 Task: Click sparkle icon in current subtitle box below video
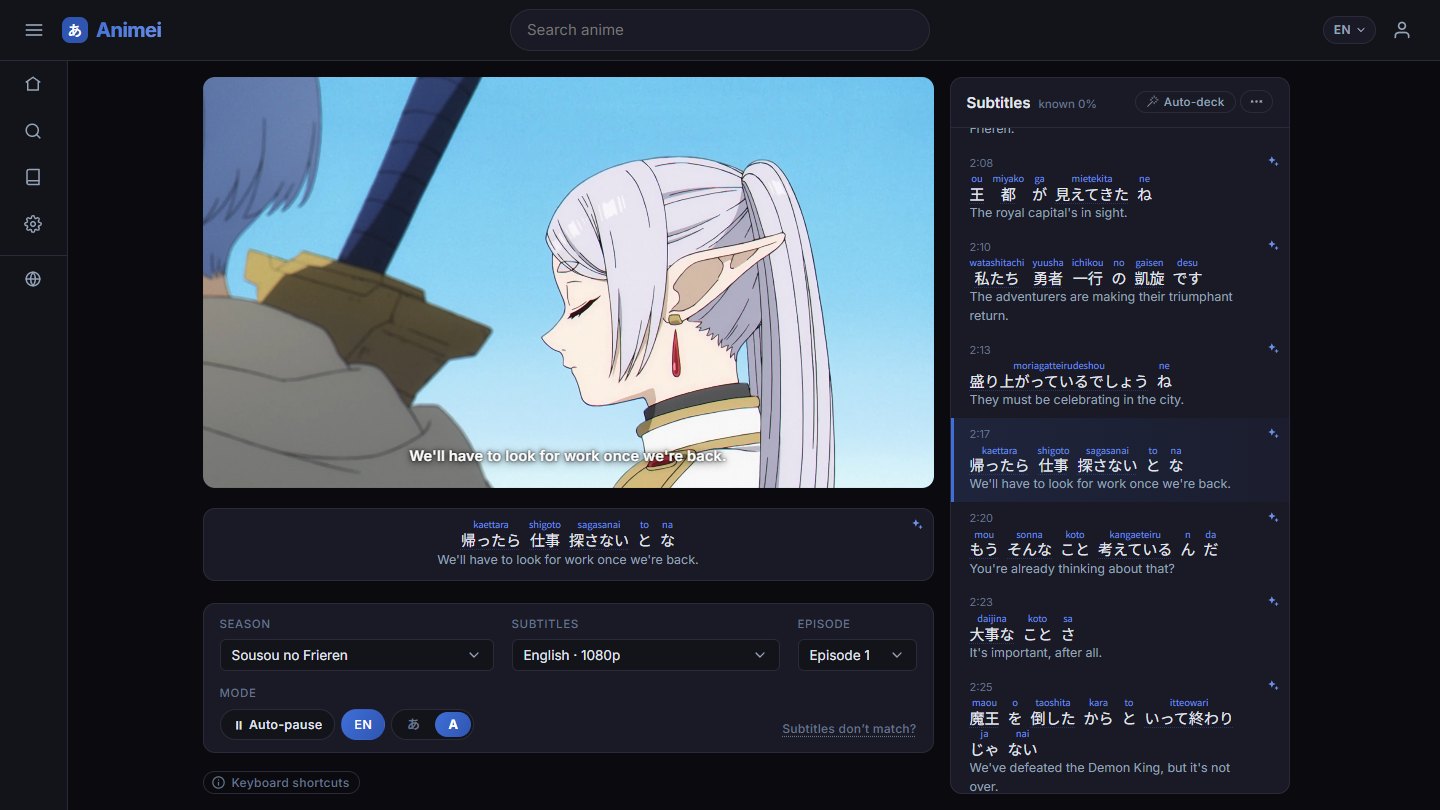[917, 524]
